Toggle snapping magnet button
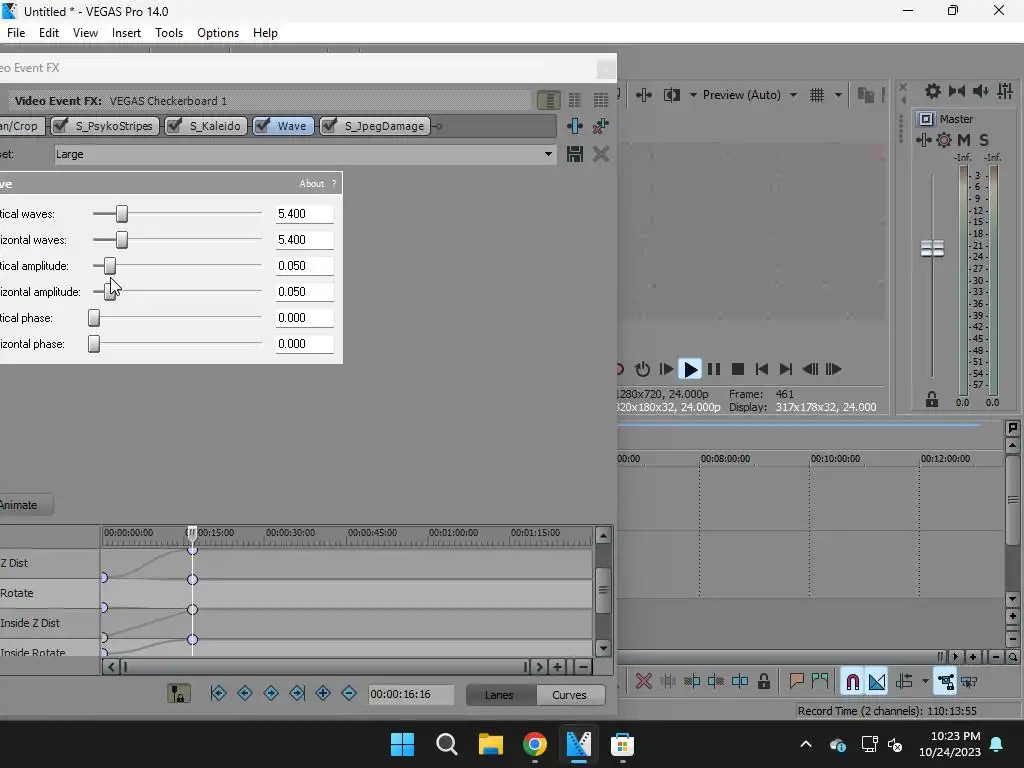The width and height of the screenshot is (1024, 768). point(852,682)
